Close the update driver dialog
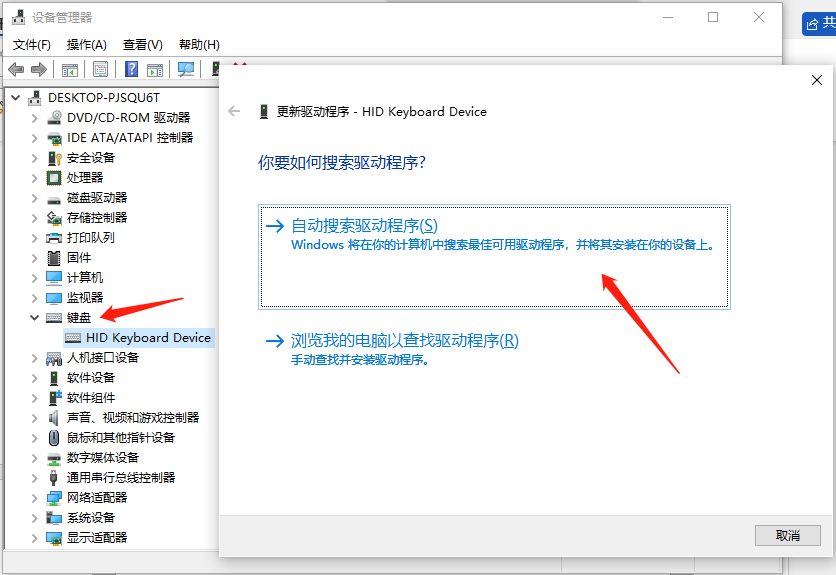This screenshot has width=836, height=575. [816, 81]
